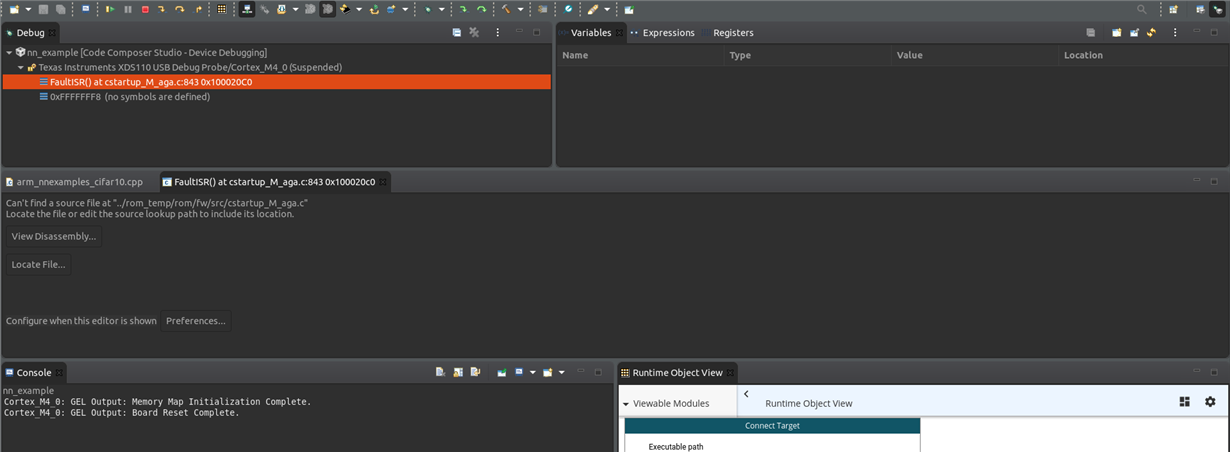Open the Debug view three-dot menu
The width and height of the screenshot is (1230, 452).
497,33
